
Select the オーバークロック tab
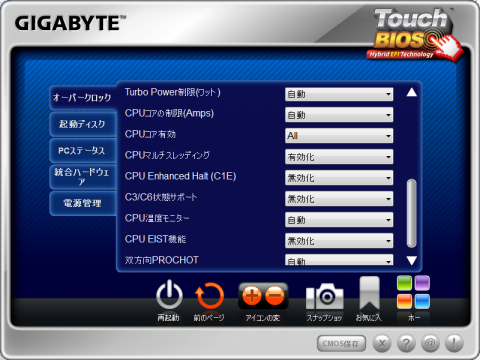pyautogui.click(x=82, y=98)
